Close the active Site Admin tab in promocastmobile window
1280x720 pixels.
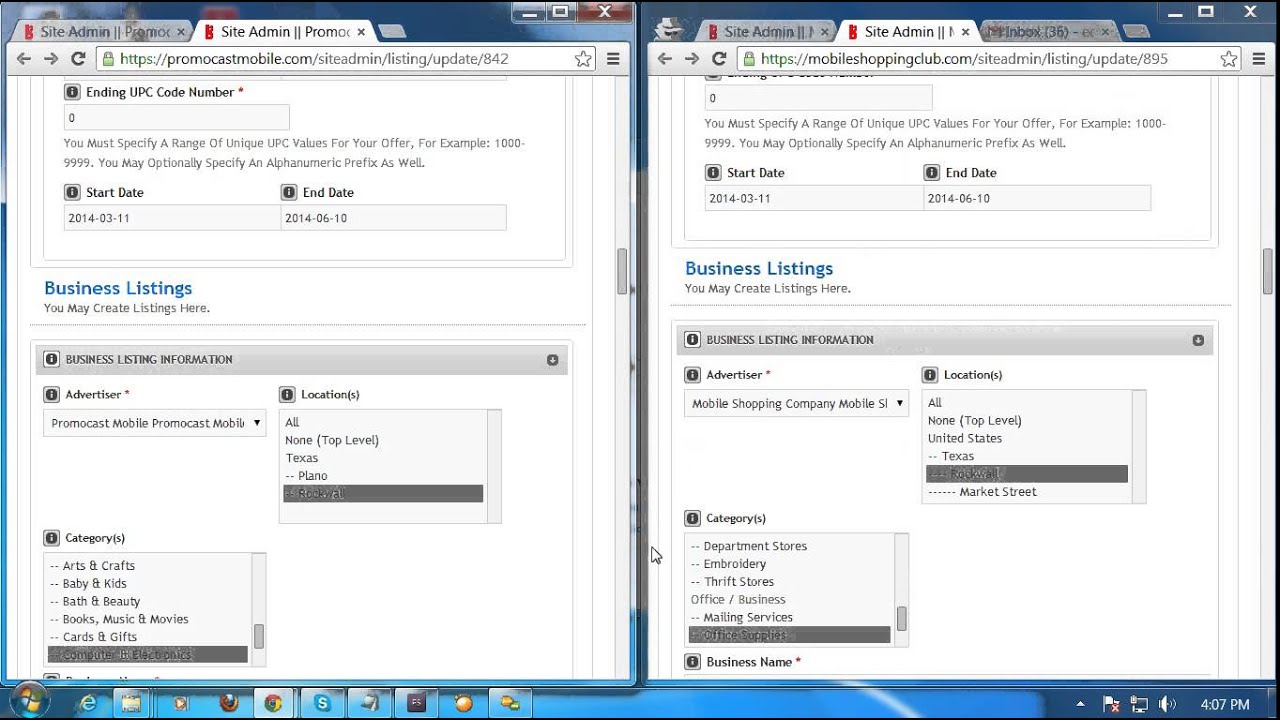pos(361,32)
